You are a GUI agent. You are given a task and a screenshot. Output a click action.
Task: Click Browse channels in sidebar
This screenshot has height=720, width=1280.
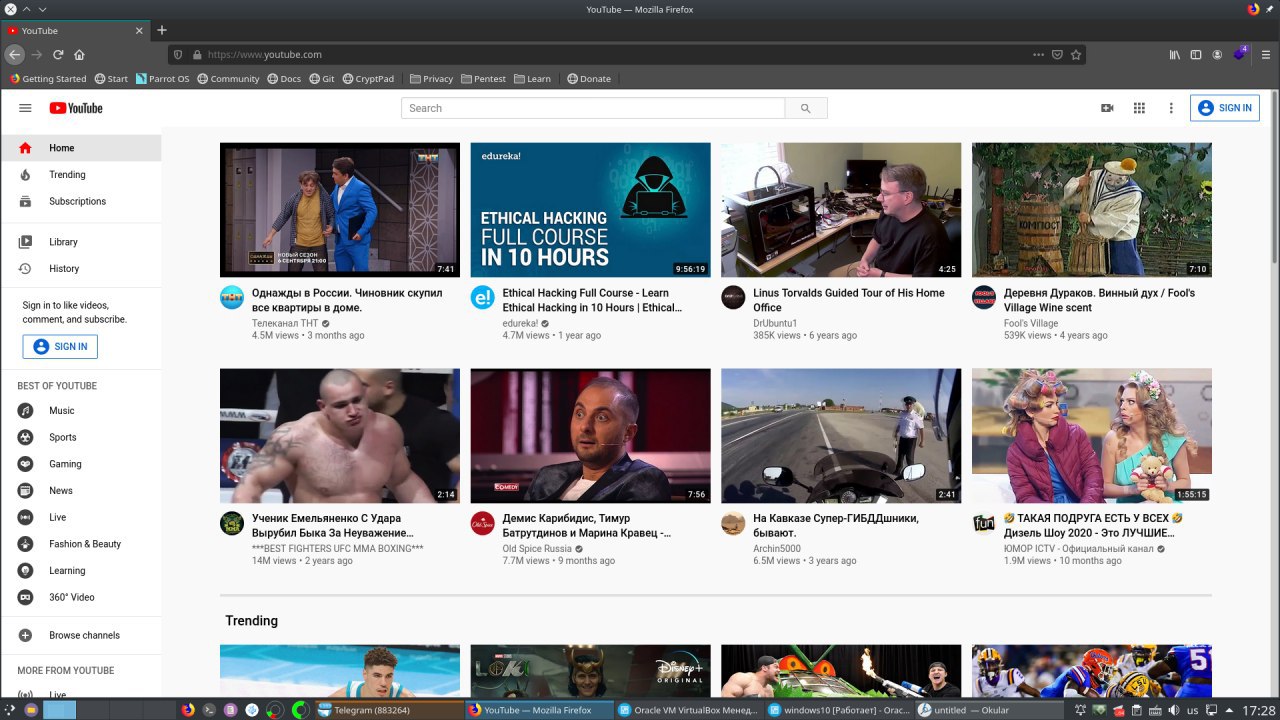(81, 635)
